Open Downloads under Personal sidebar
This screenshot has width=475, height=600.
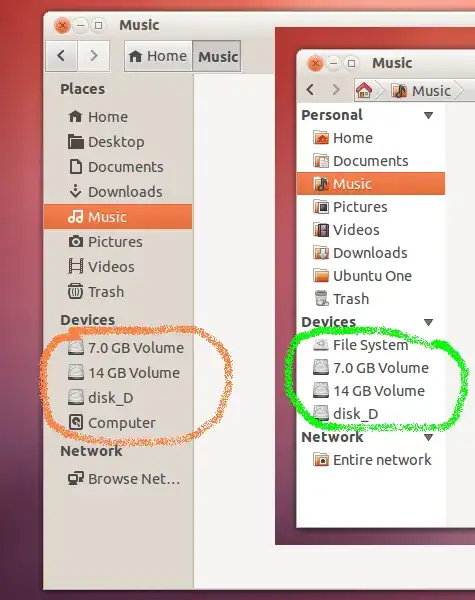tap(371, 253)
